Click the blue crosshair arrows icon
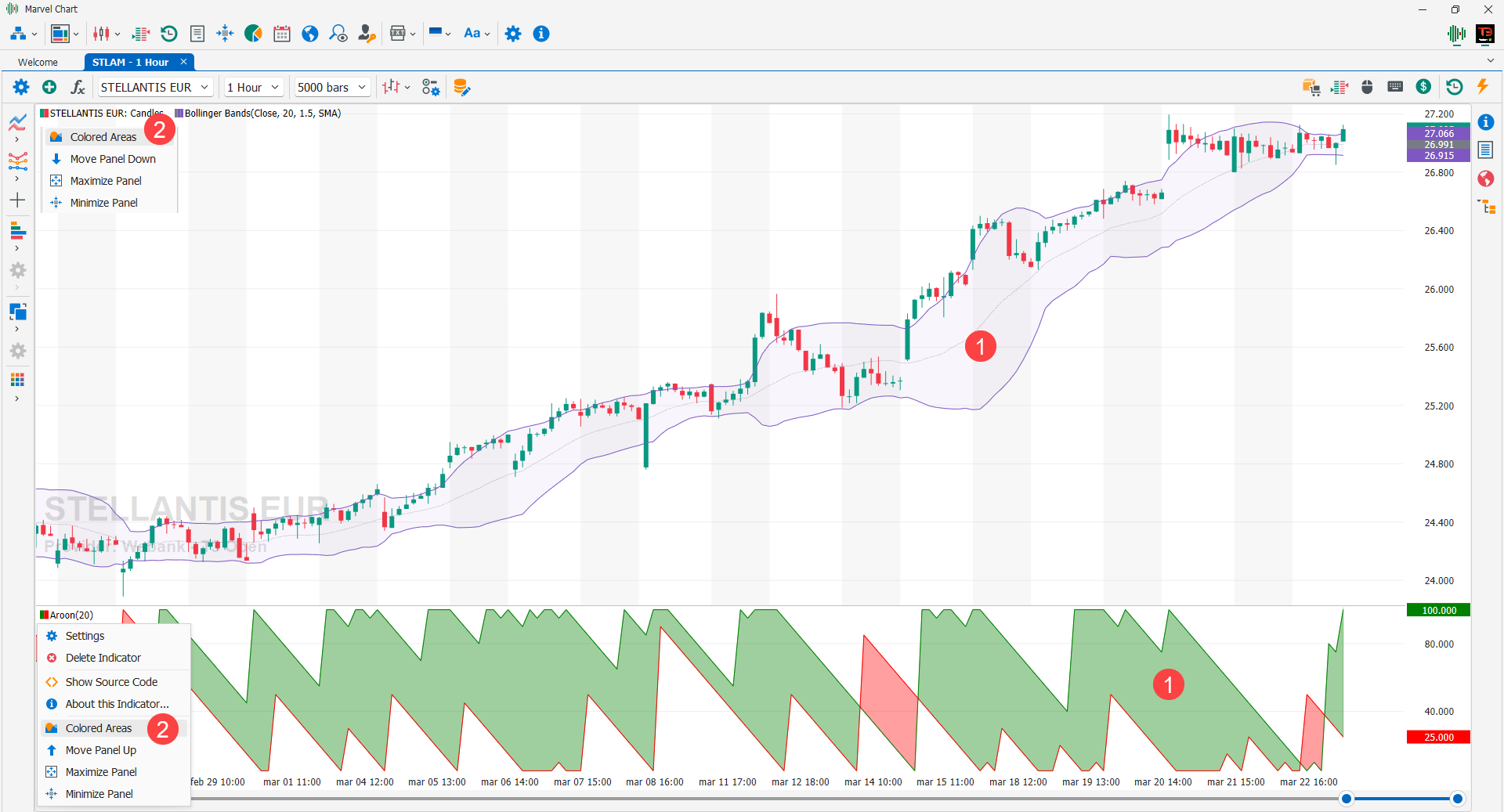 (225, 34)
